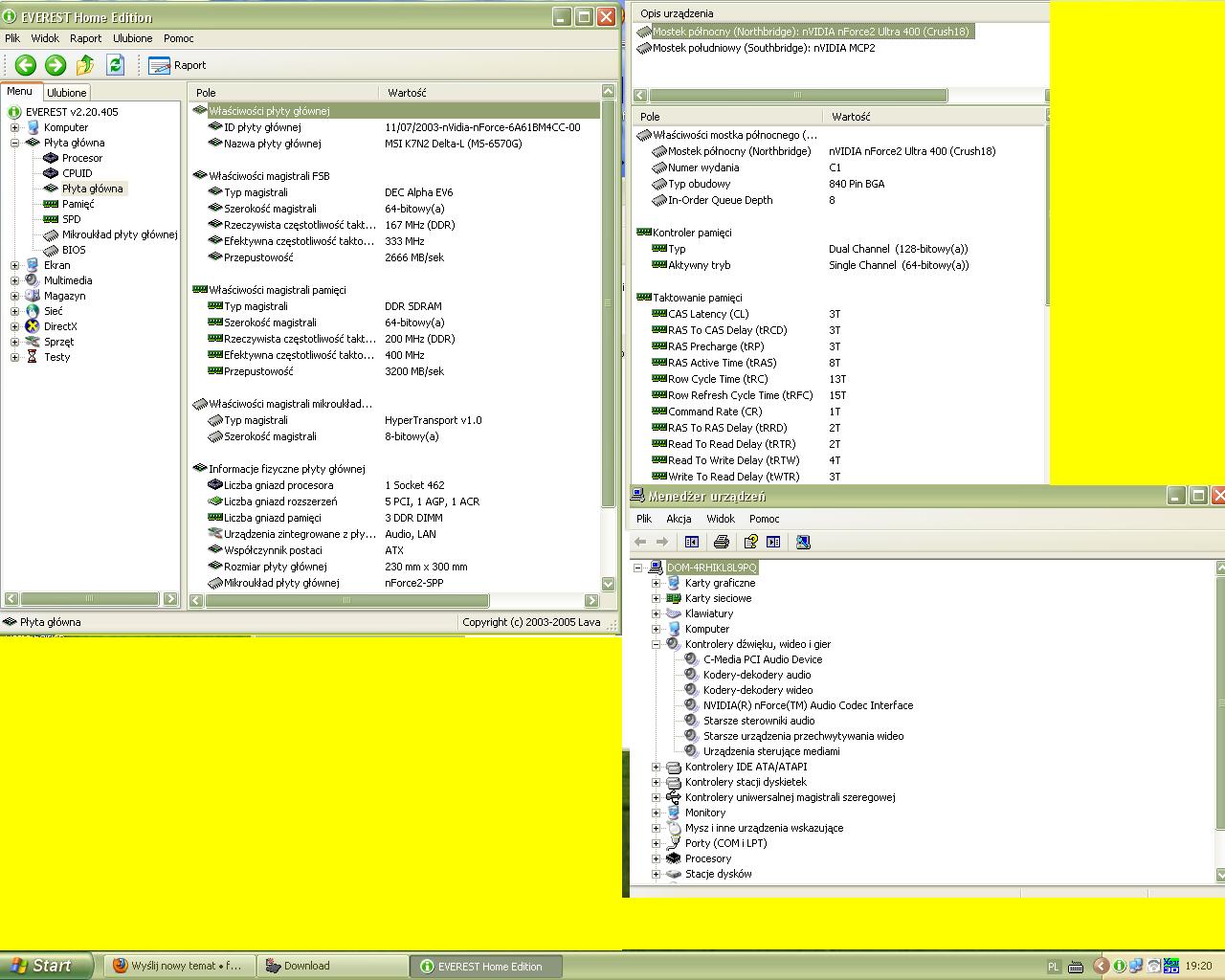Click the PL language indicator in tray
The image size is (1225, 980).
coord(1054,967)
